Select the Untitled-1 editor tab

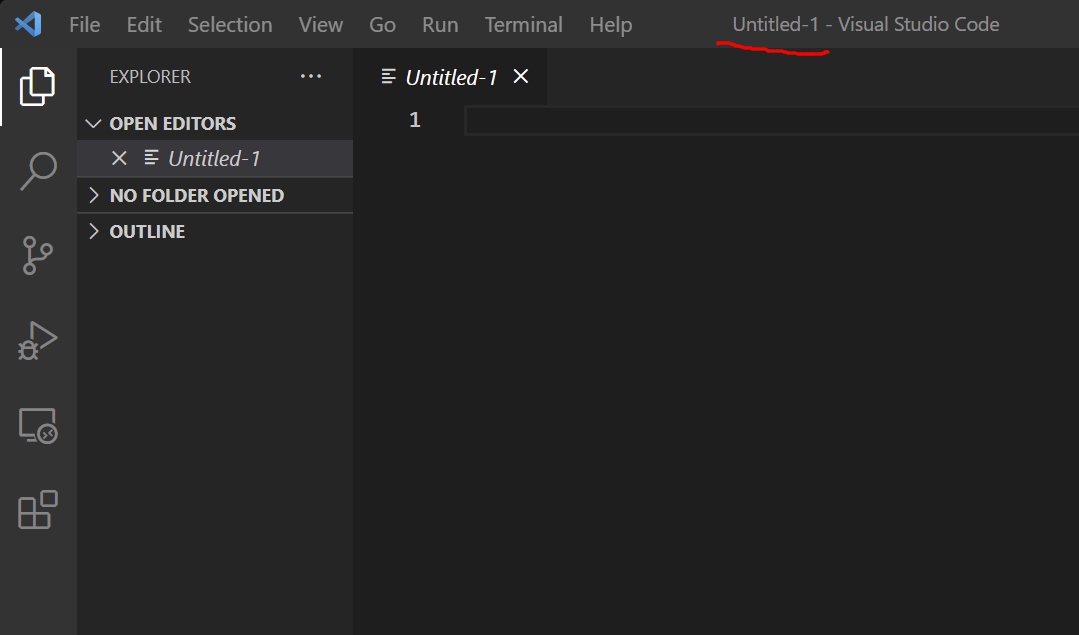451,77
